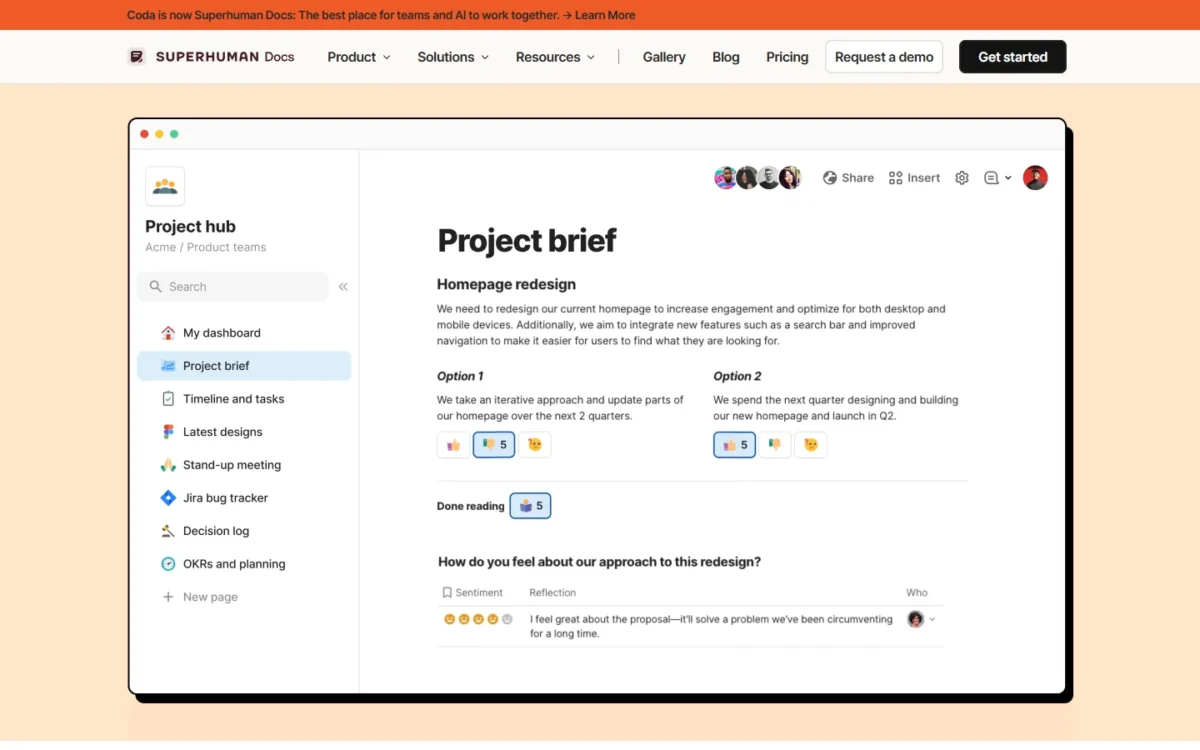Screen dimensions: 1200x750
Task: Toggle thumbs up reaction with 5 under Option 2
Action: (734, 445)
